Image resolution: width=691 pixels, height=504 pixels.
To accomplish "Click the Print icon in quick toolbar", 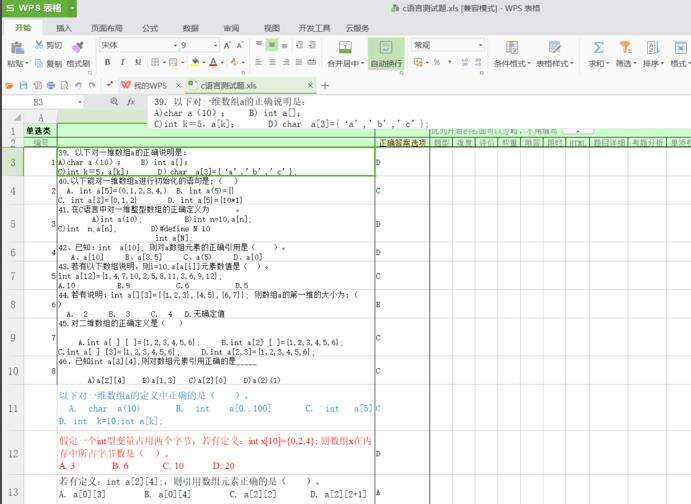I will tap(51, 85).
